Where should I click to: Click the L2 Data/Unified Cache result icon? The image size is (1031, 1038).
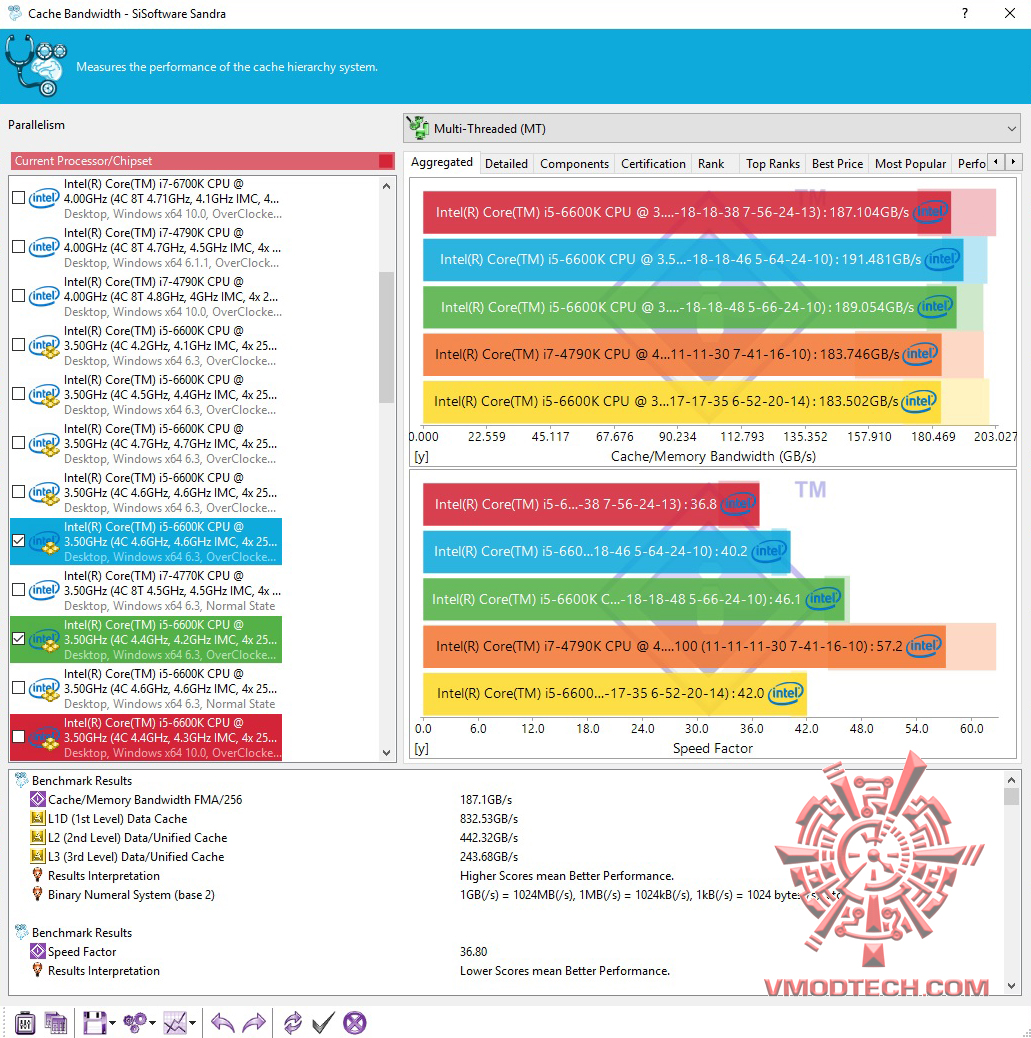[x=38, y=837]
